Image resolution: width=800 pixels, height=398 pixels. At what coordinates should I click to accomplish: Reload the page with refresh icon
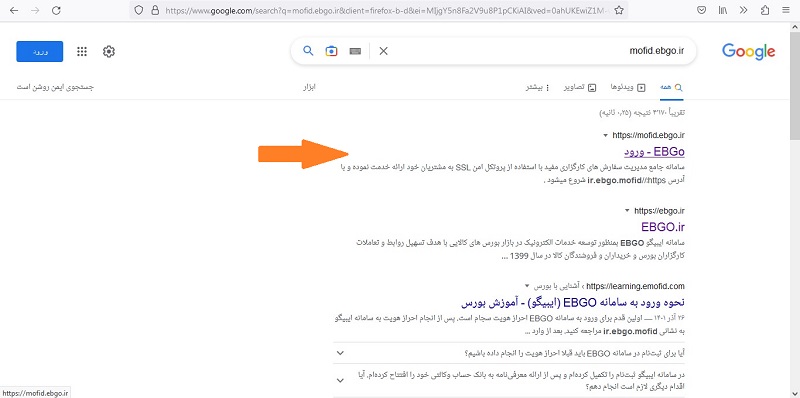(57, 10)
